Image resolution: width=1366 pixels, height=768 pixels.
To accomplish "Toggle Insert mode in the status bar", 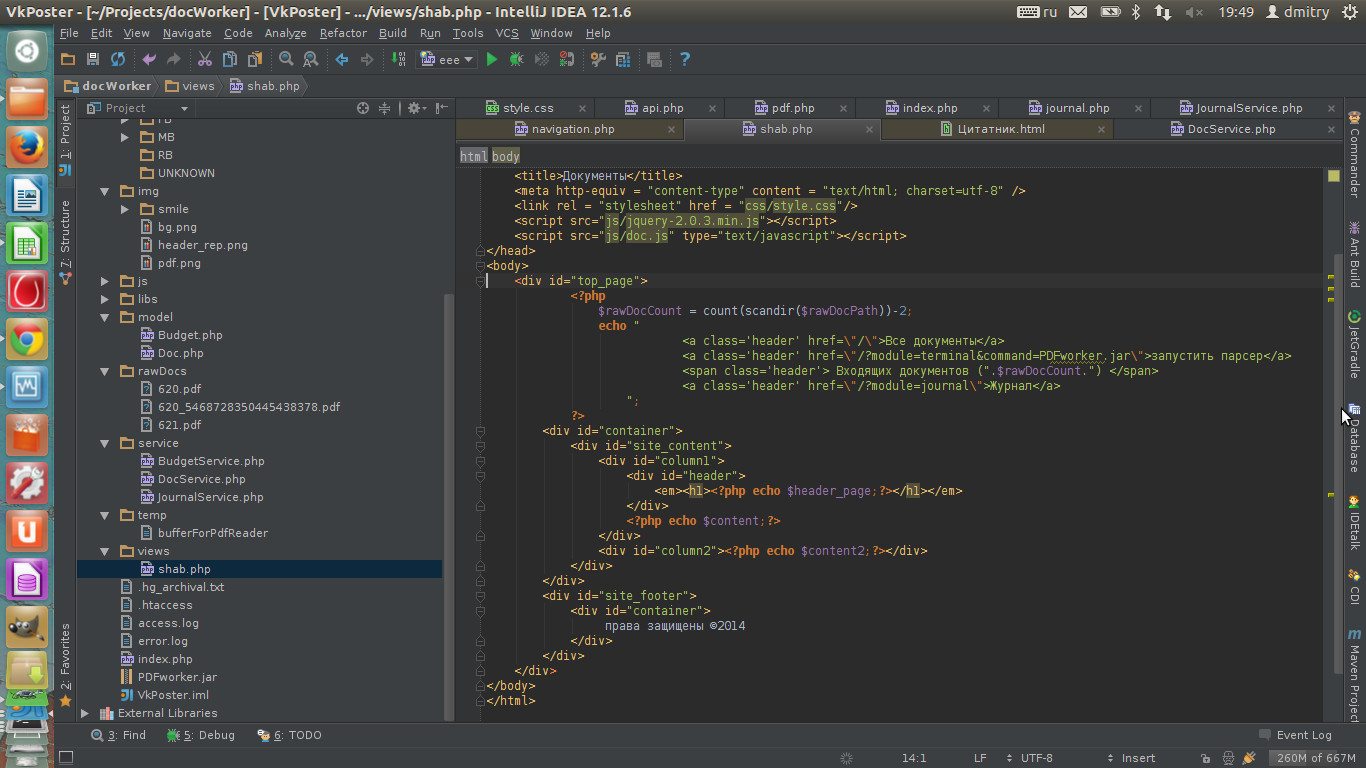I will pos(1138,758).
